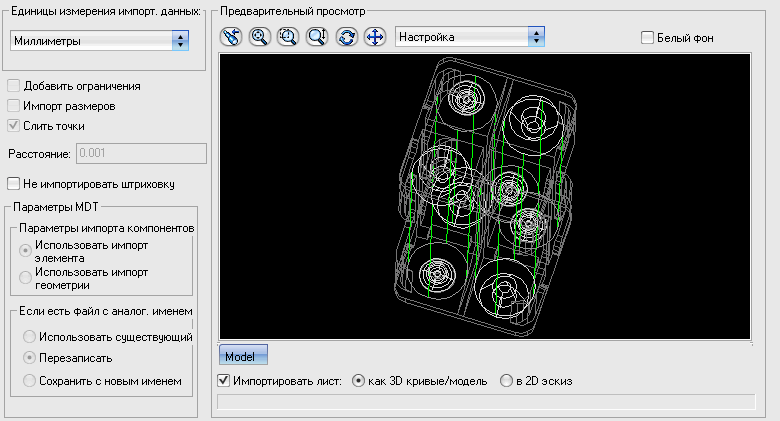Image resolution: width=780 pixels, height=421 pixels.
Task: Click the 3D model preview area
Action: pyautogui.click(x=484, y=195)
